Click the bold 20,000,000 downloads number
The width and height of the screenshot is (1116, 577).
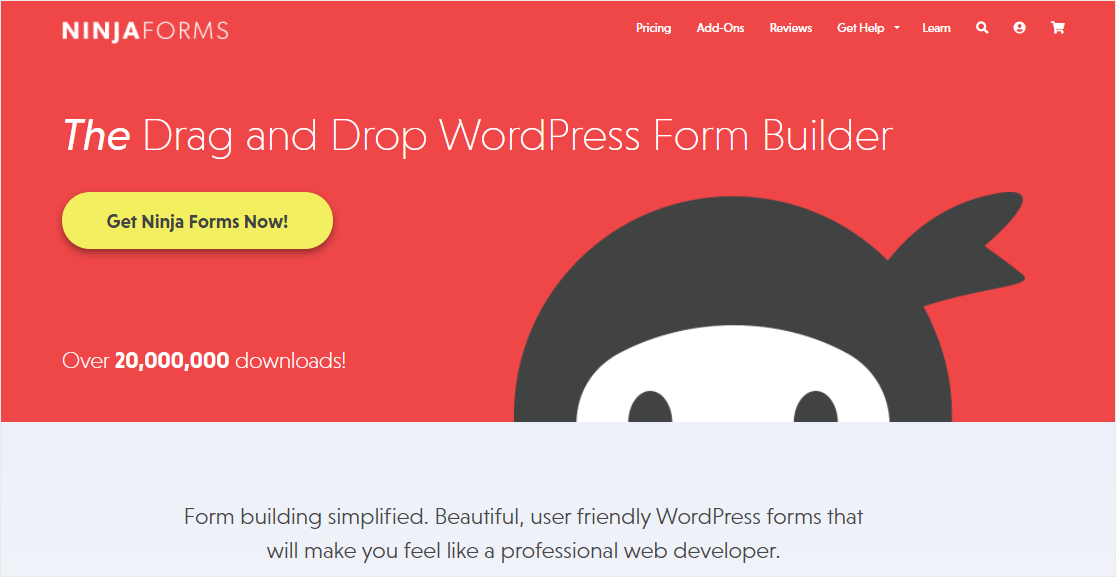[172, 360]
